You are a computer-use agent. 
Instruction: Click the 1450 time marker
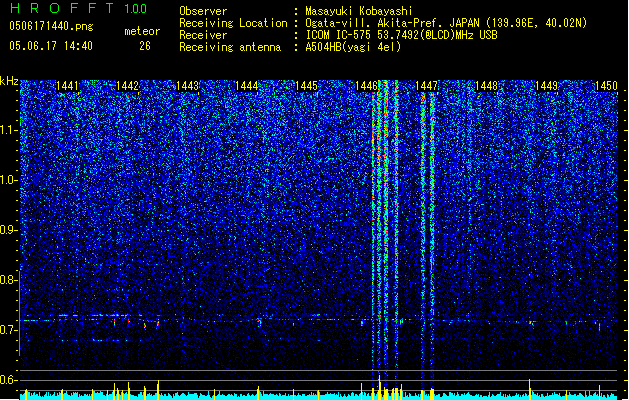pyautogui.click(x=606, y=86)
